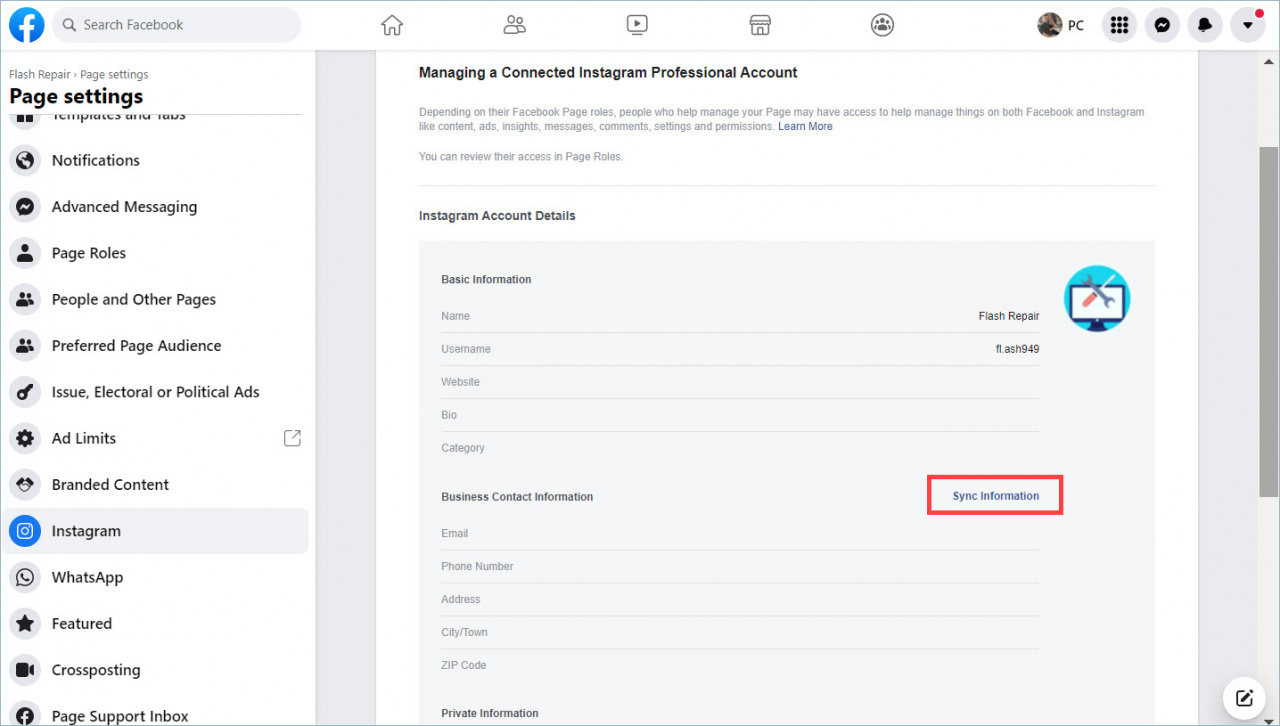This screenshot has height=726, width=1280.
Task: Open Messenger from the top bar
Action: tap(1162, 25)
